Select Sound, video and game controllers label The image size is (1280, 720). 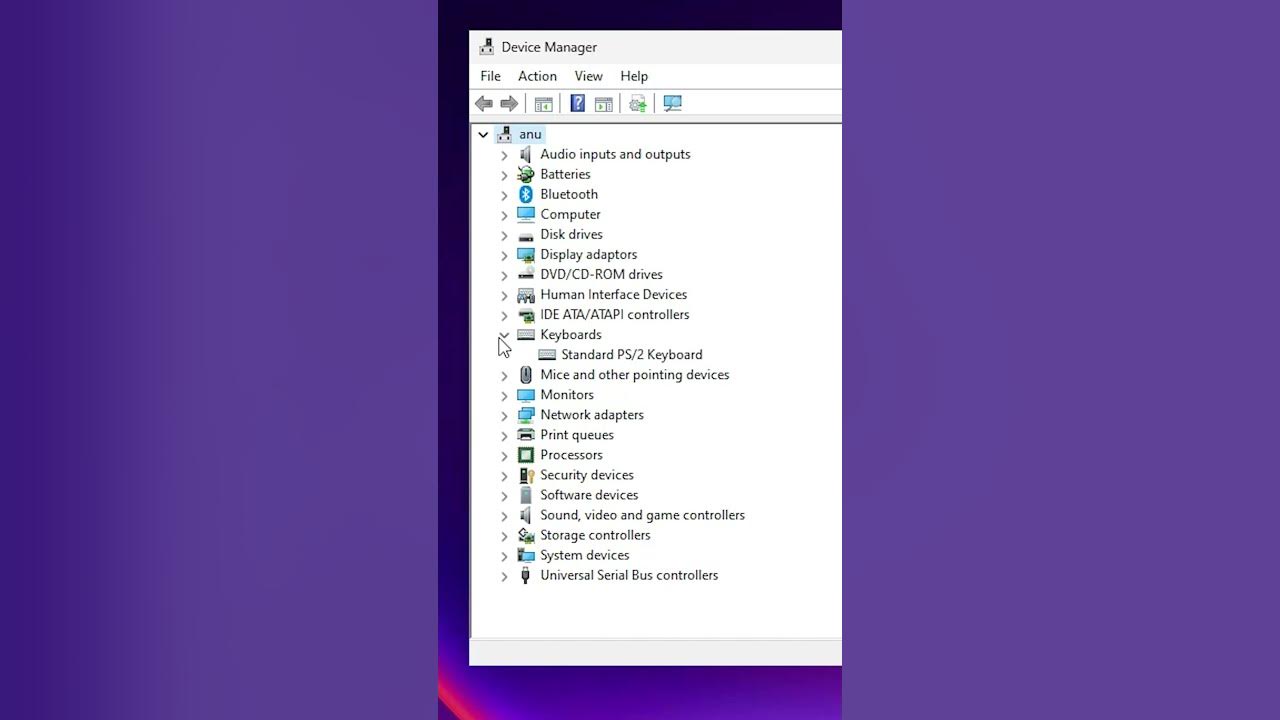tap(642, 515)
